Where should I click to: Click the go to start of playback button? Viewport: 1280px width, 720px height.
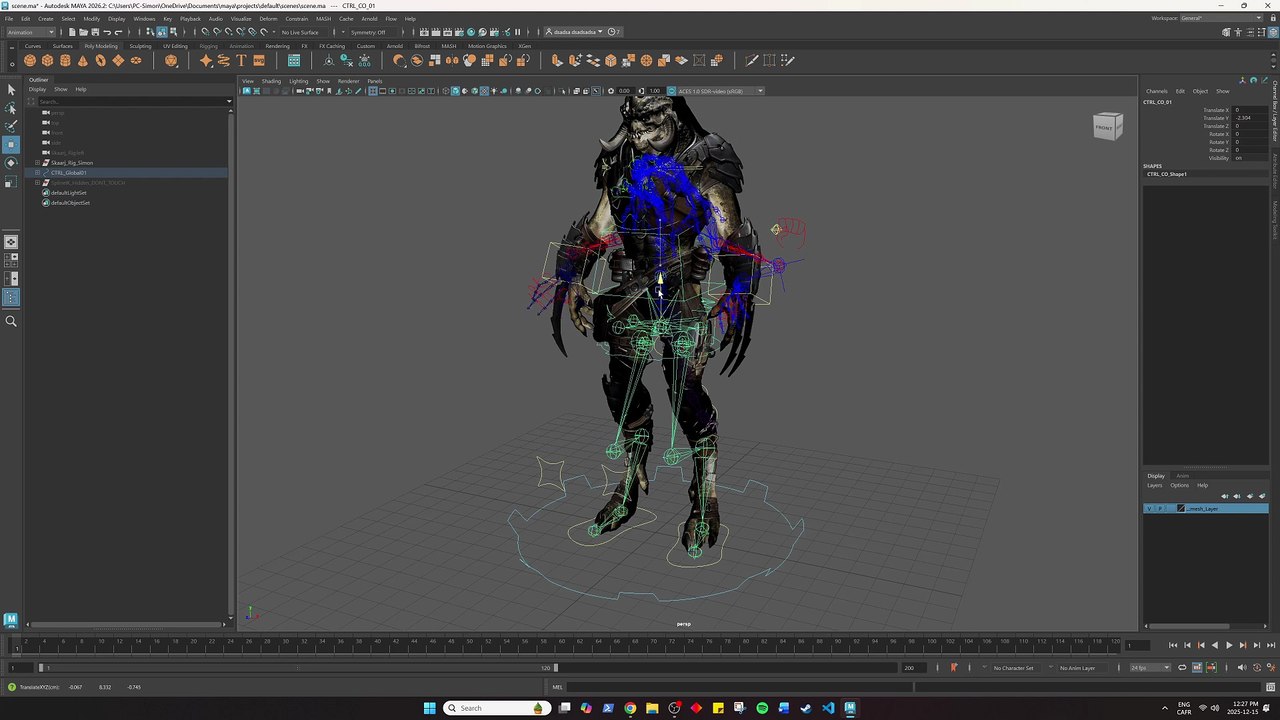[x=1172, y=645]
